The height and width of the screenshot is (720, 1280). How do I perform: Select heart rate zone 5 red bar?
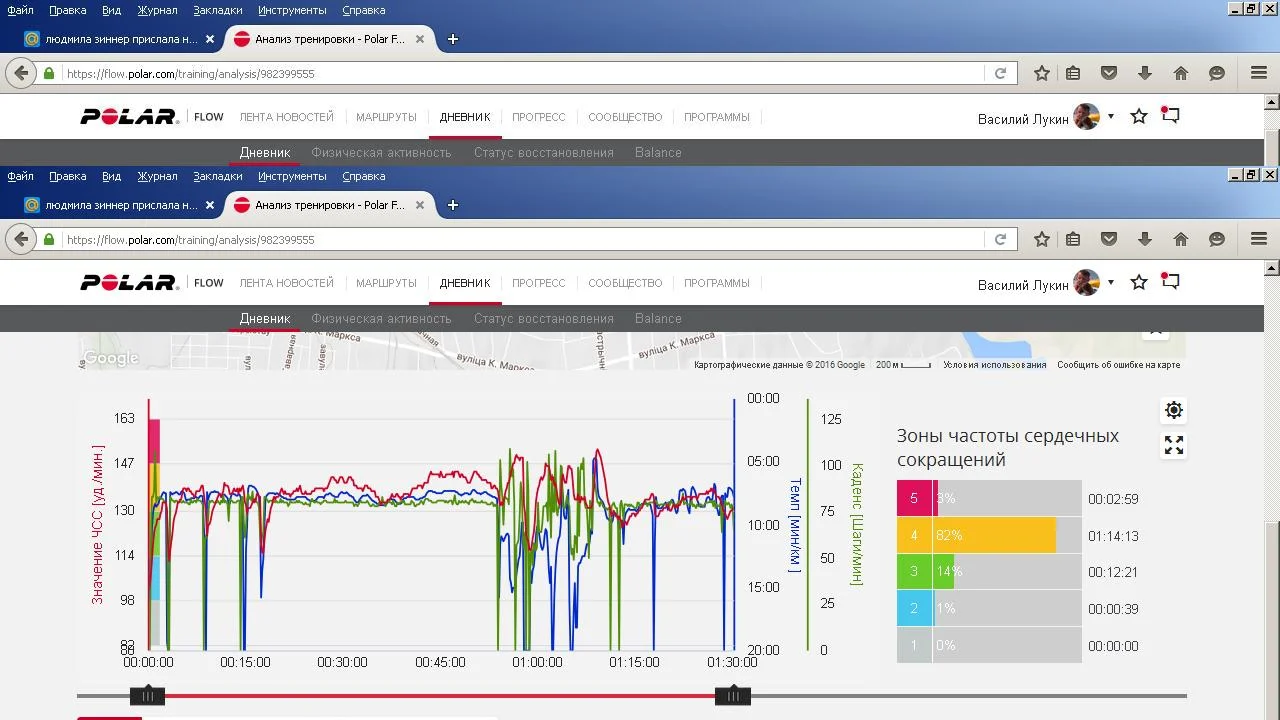tap(989, 498)
